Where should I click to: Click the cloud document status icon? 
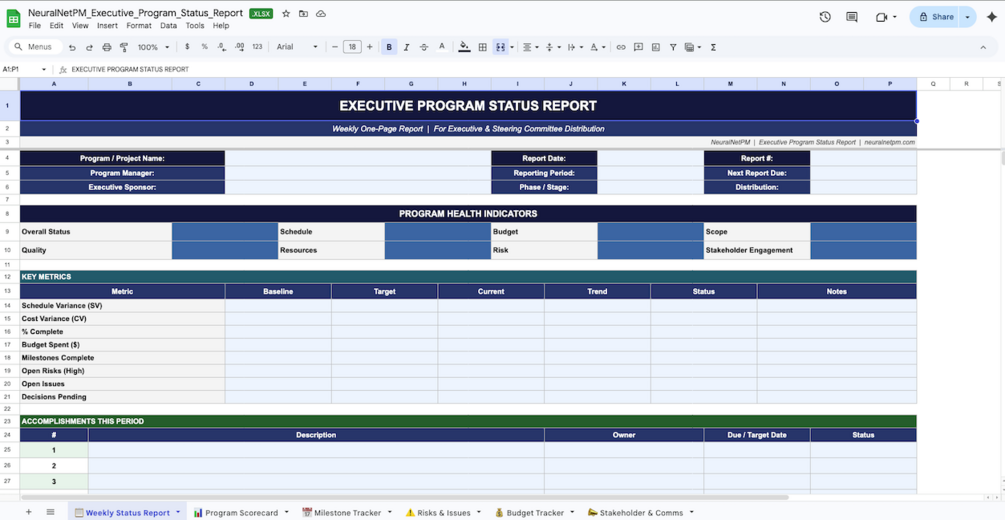coord(321,13)
